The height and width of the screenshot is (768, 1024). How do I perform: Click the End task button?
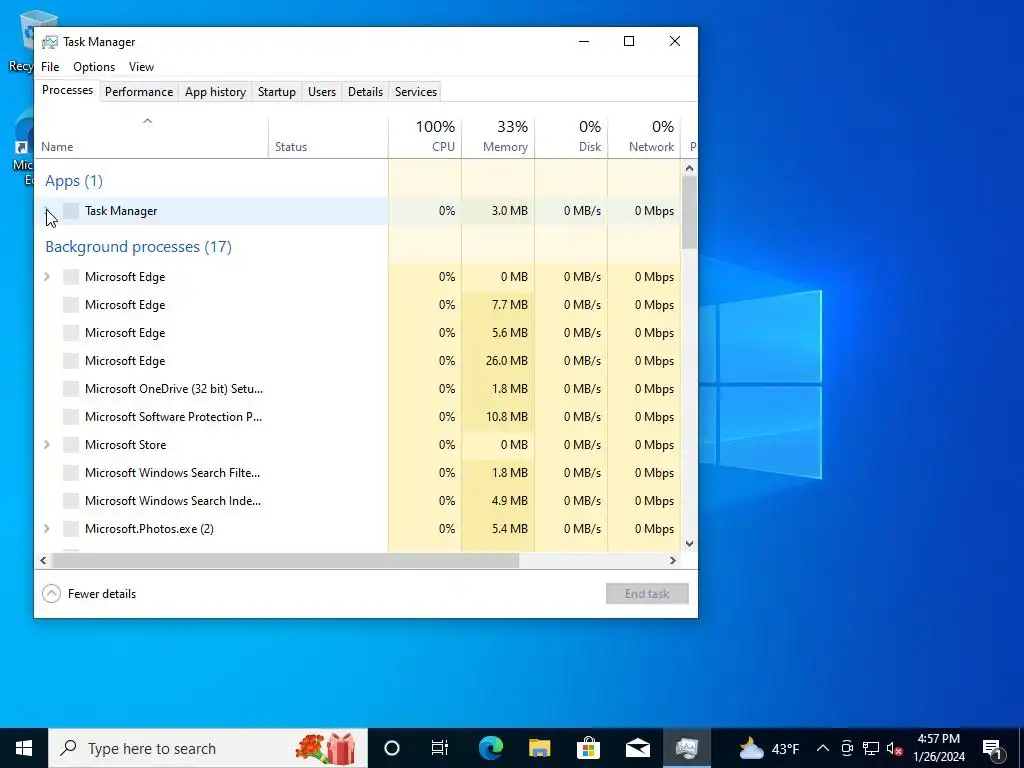(x=647, y=594)
